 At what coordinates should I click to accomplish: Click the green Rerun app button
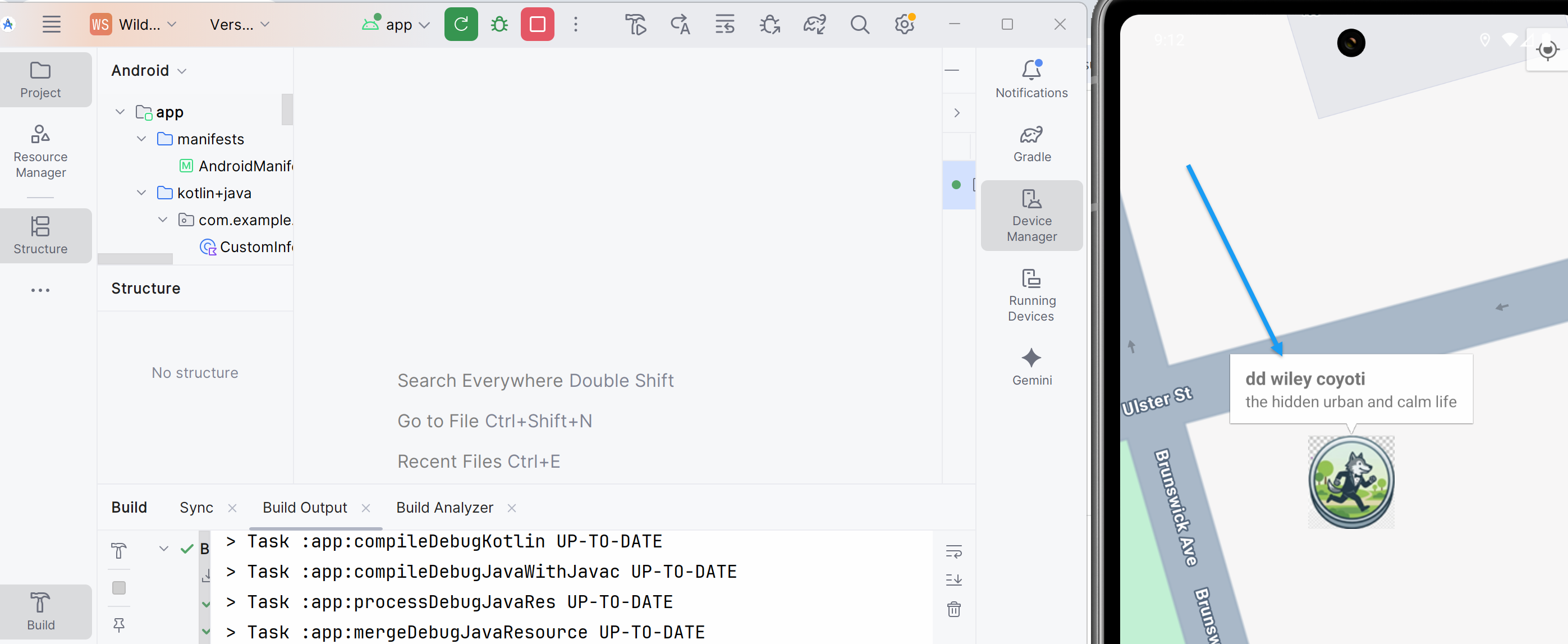(x=461, y=24)
